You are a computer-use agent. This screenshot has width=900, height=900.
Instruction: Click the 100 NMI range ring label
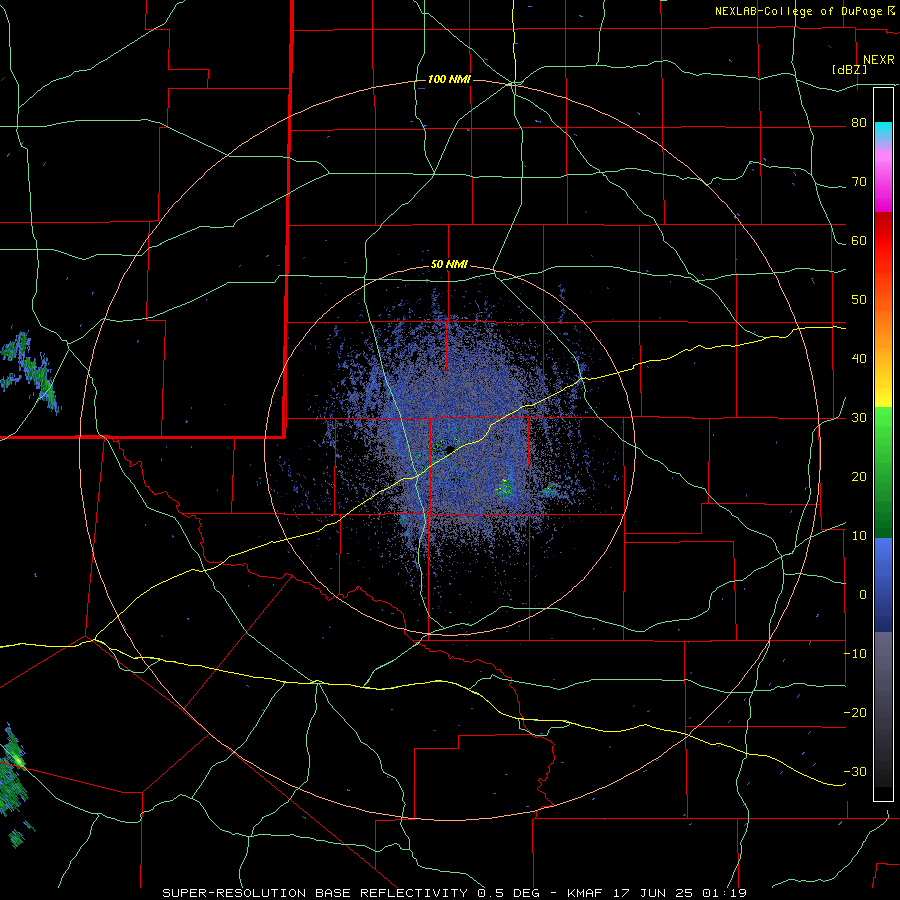(449, 79)
